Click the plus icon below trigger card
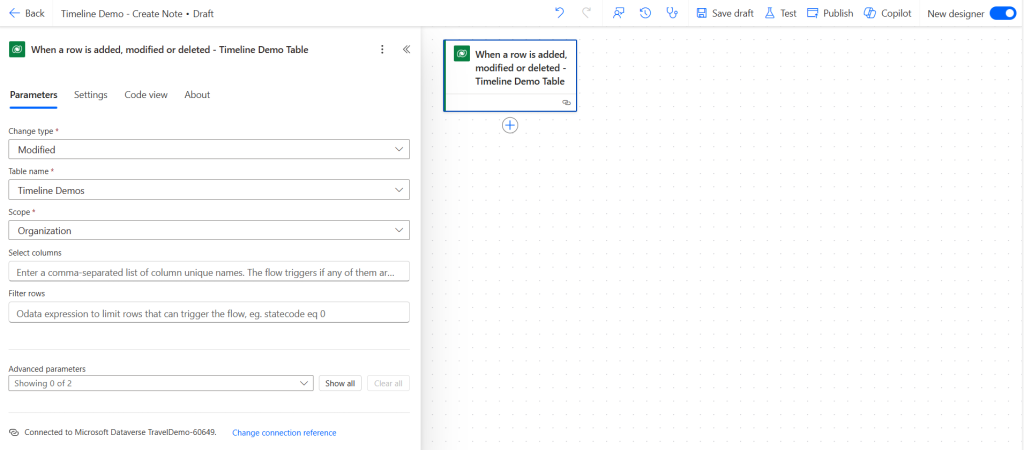The image size is (1024, 450). (x=510, y=125)
